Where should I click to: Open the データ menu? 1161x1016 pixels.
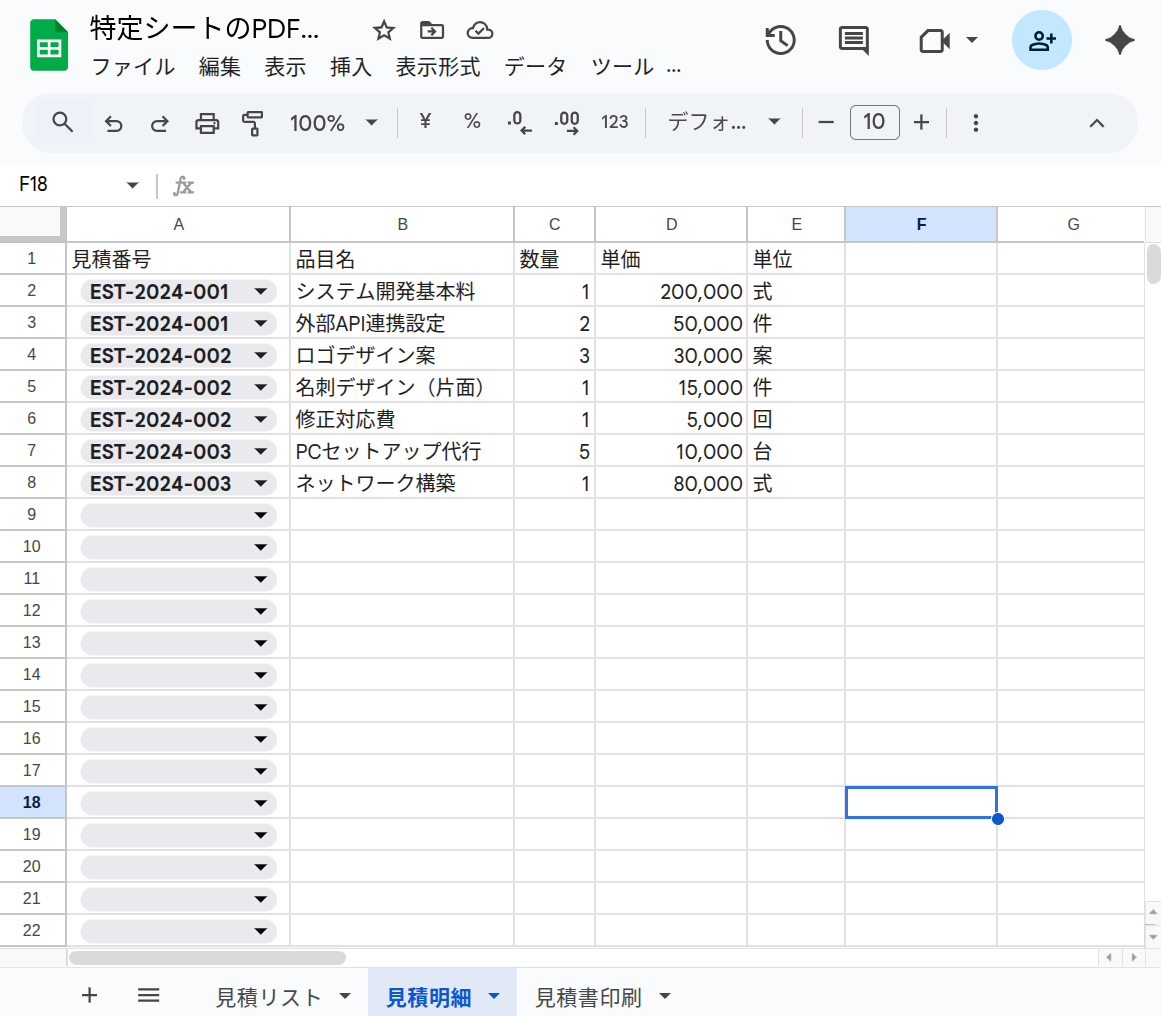point(535,67)
